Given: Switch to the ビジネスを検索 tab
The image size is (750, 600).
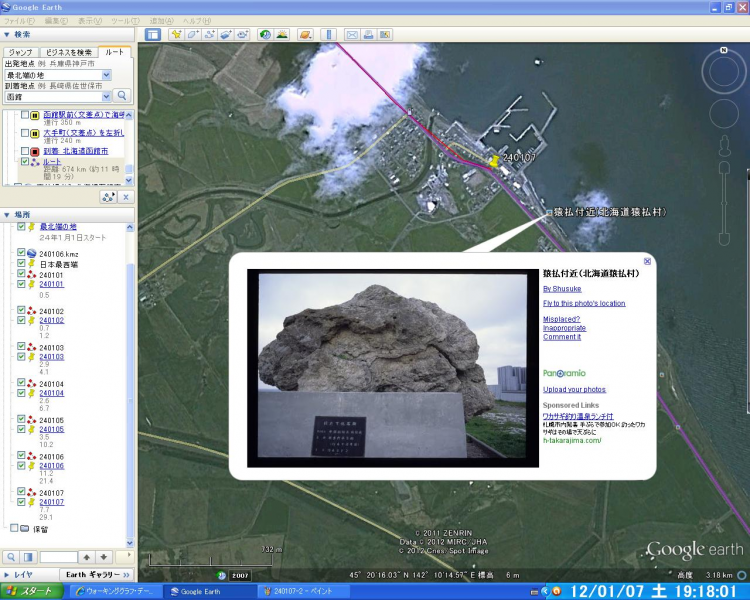Looking at the screenshot, I should (68, 52).
